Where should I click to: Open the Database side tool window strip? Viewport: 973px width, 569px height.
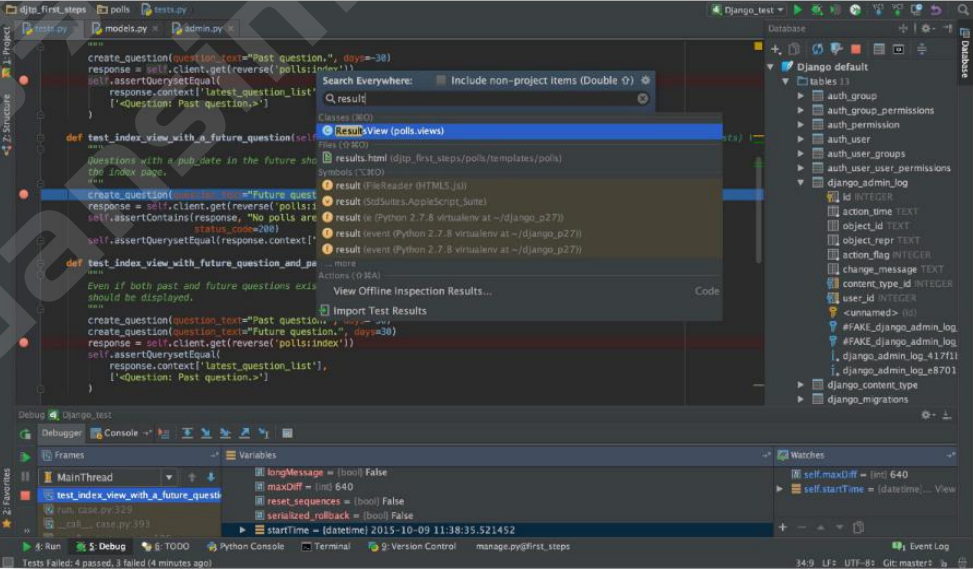965,52
